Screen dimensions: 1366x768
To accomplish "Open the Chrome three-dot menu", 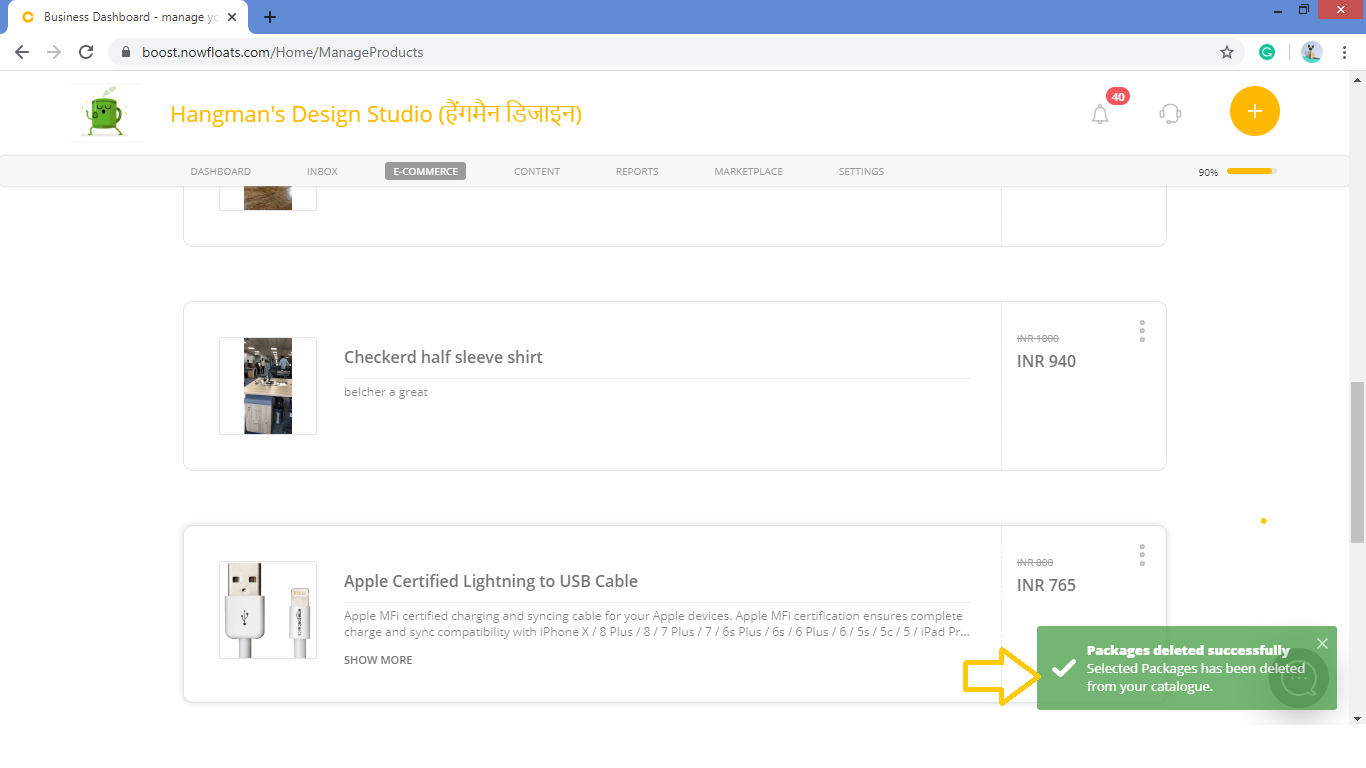I will click(1344, 52).
